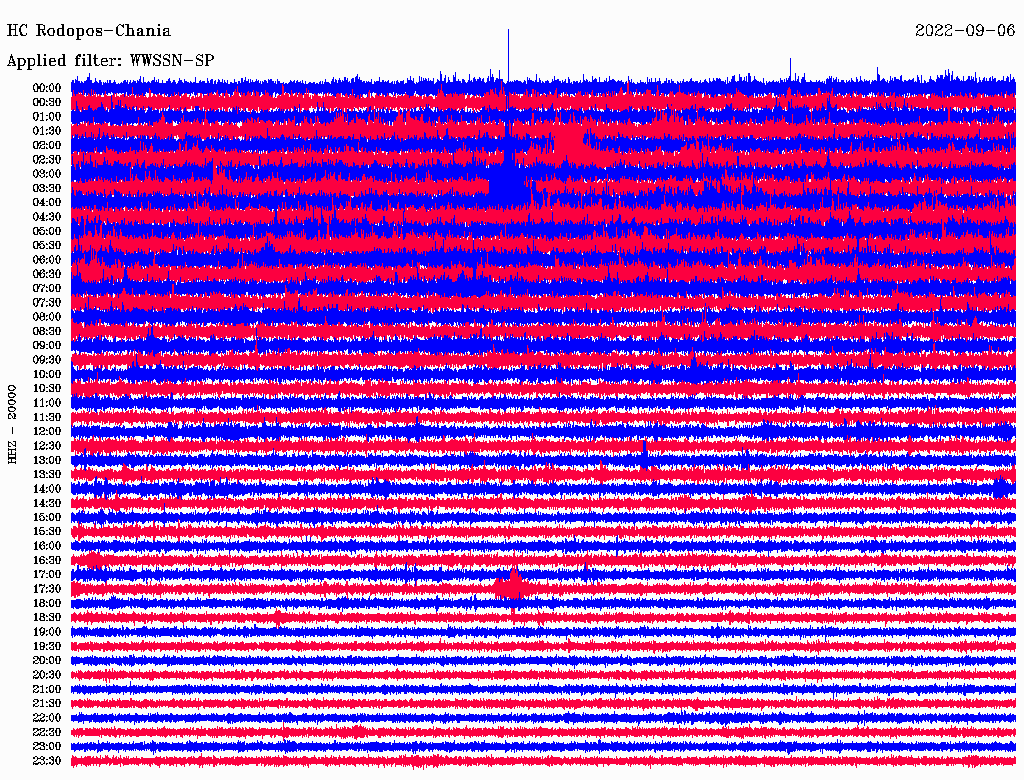Click the 06:30 time label
This screenshot has height=780, width=1024.
46,274
